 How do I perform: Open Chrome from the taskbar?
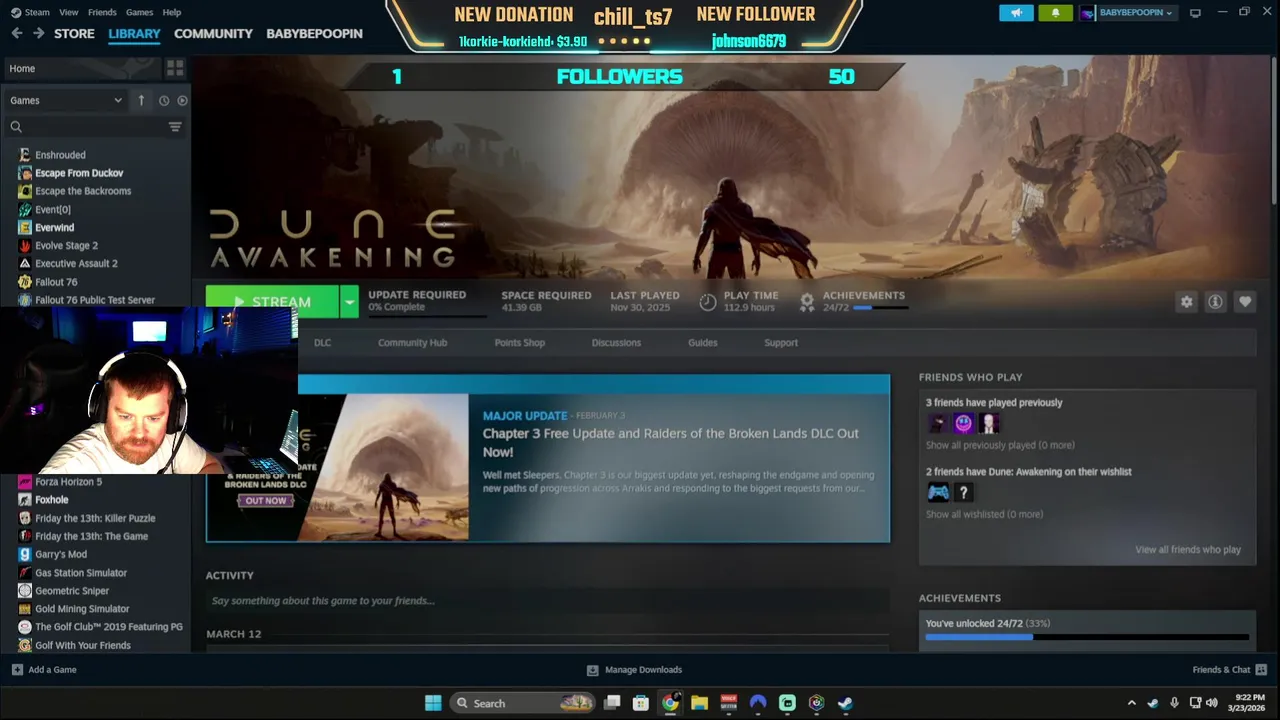click(x=670, y=703)
